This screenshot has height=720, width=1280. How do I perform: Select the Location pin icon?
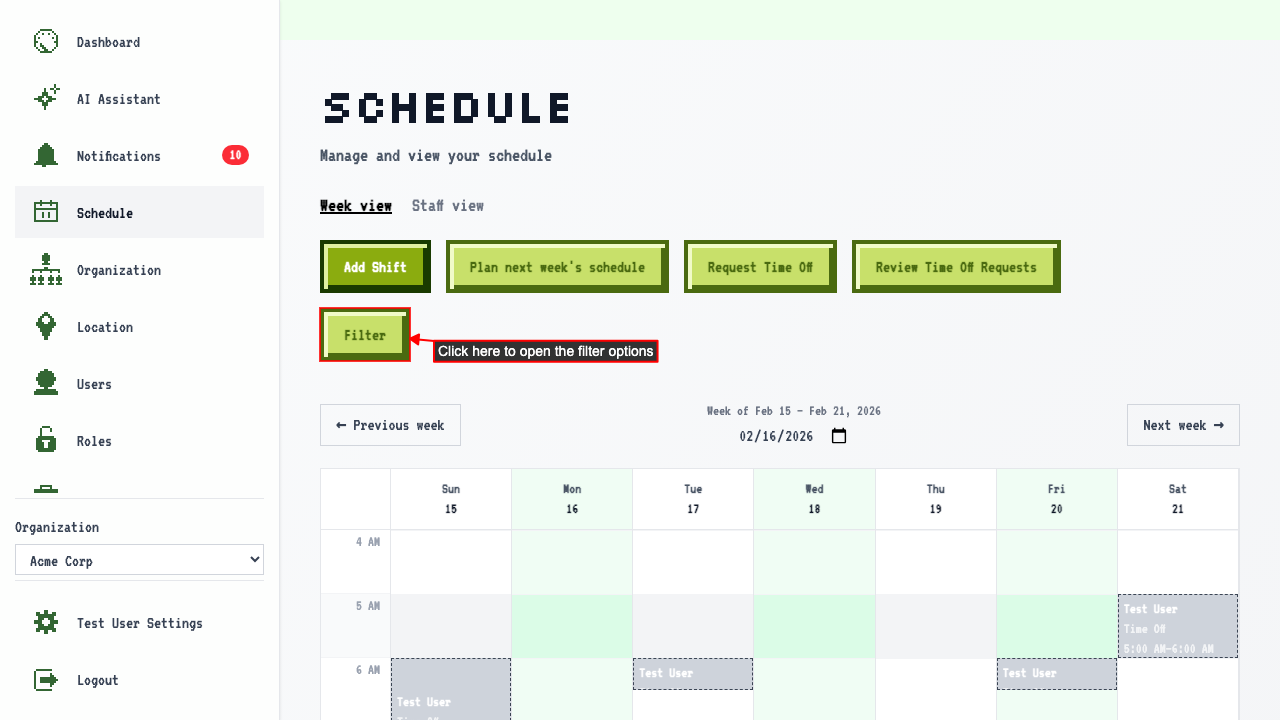[x=46, y=326]
